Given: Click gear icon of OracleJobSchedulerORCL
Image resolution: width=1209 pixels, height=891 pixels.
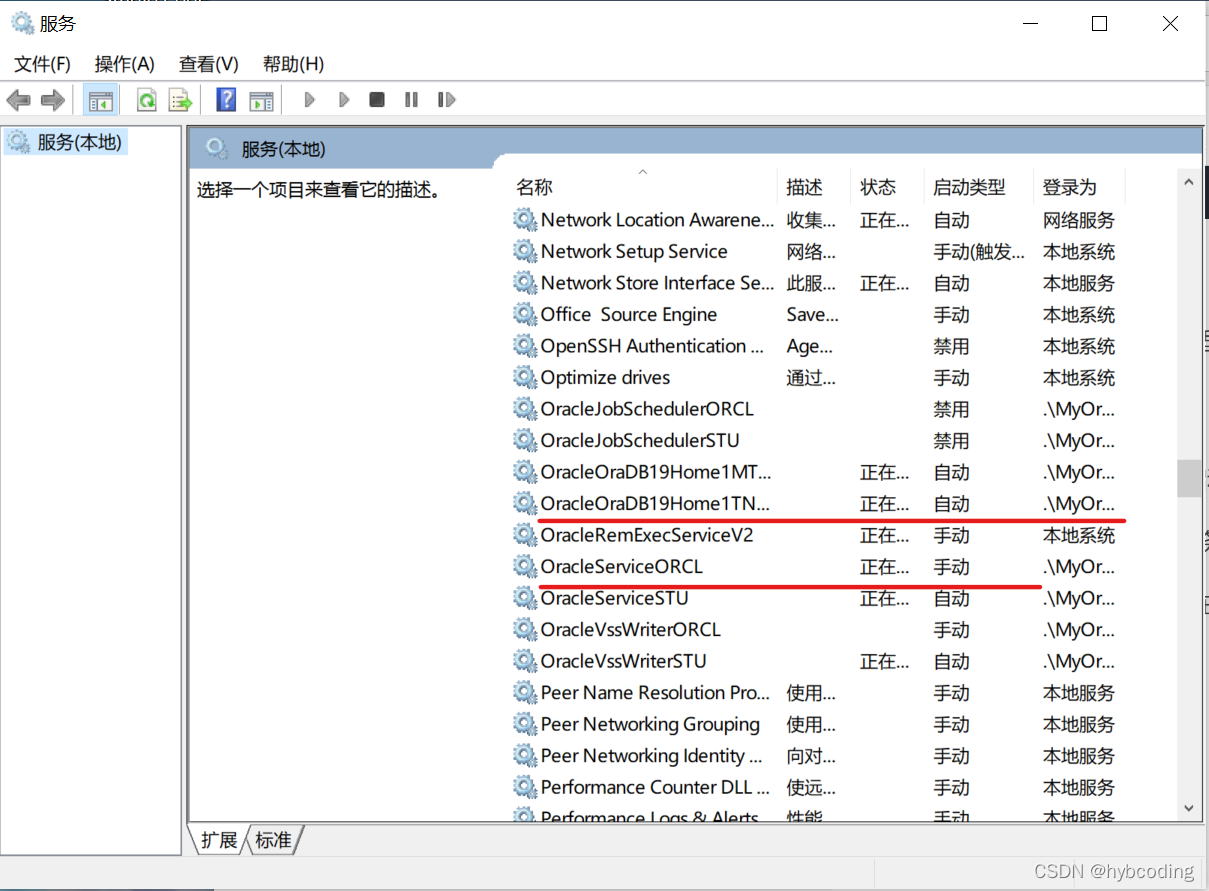Looking at the screenshot, I should coord(525,409).
